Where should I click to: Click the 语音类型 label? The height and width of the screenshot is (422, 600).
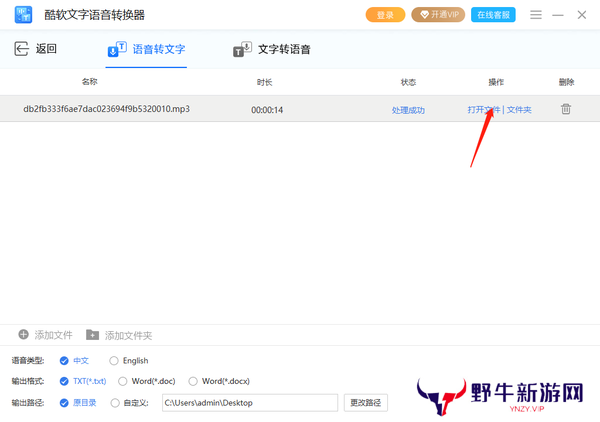click(28, 360)
